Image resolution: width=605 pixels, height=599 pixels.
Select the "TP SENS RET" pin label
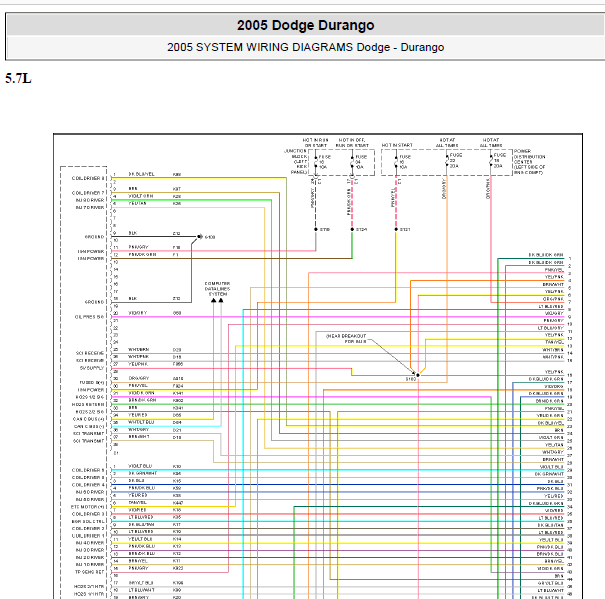click(x=90, y=572)
